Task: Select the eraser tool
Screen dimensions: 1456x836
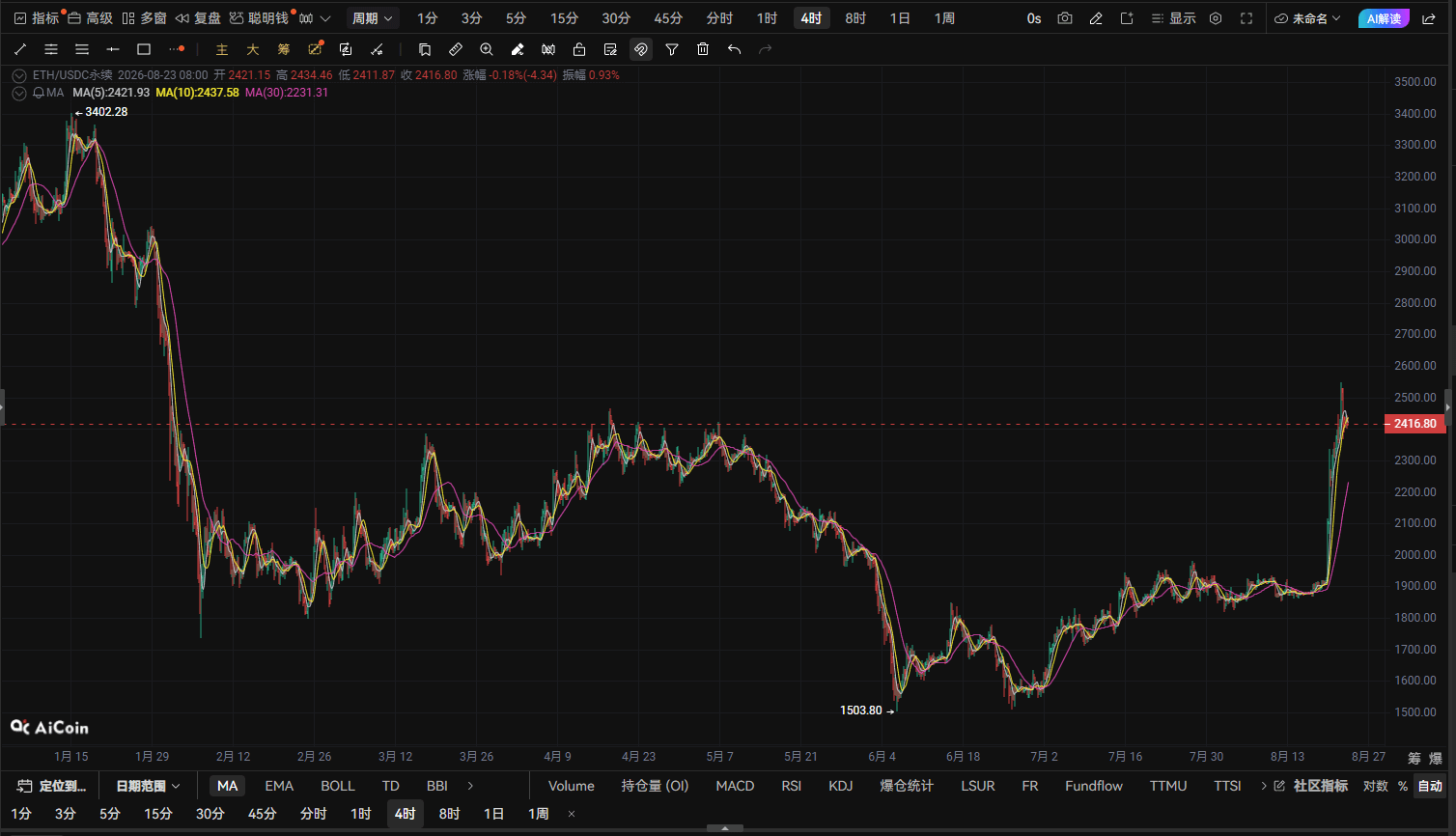Action: point(518,49)
